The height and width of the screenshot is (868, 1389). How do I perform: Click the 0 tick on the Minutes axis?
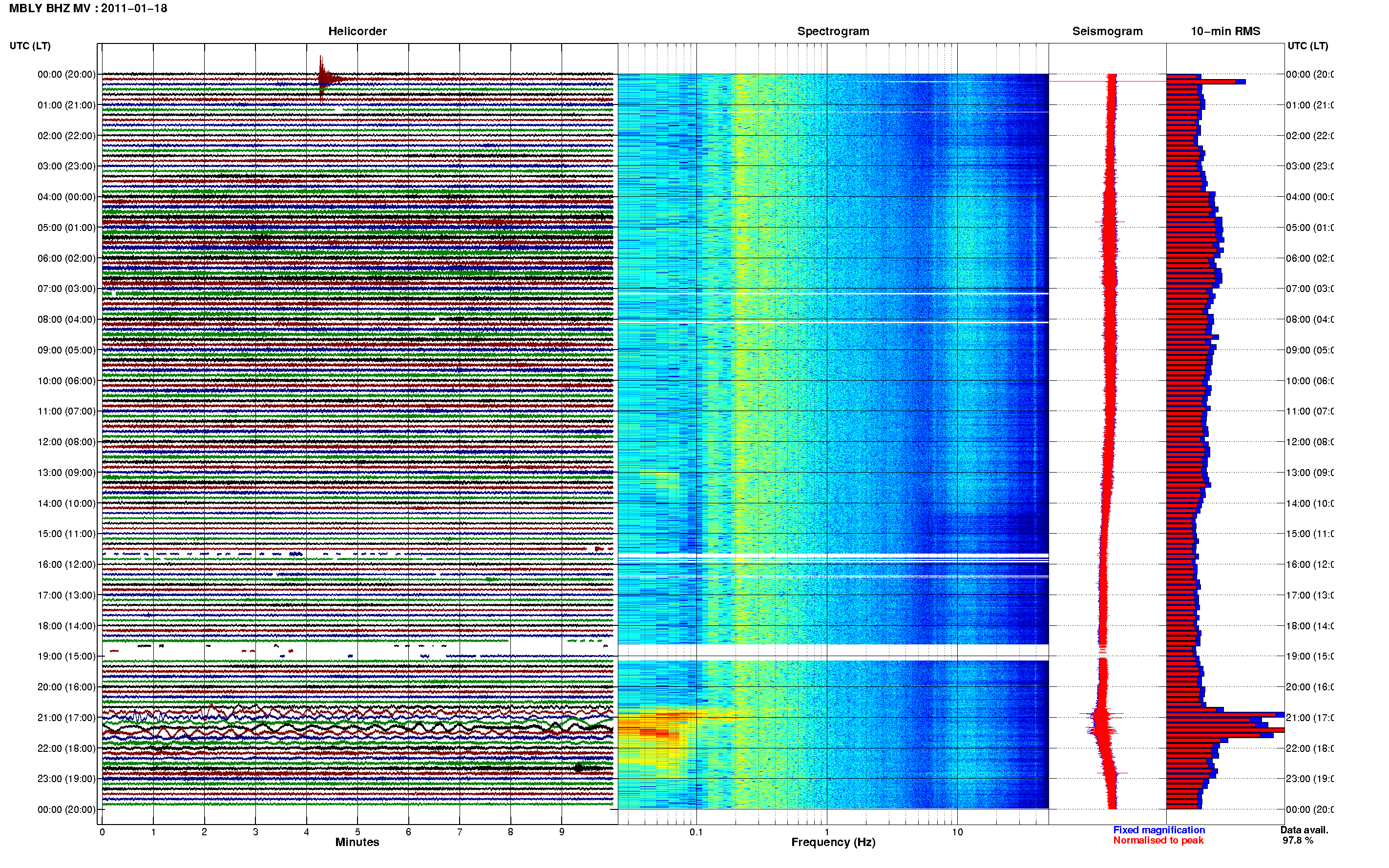click(x=102, y=832)
